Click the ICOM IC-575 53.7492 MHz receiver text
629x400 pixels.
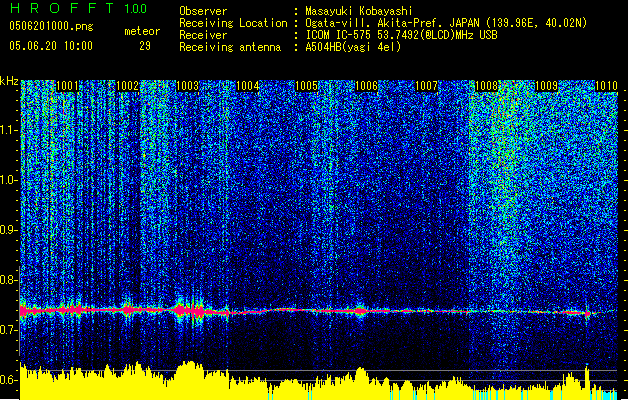[401, 35]
